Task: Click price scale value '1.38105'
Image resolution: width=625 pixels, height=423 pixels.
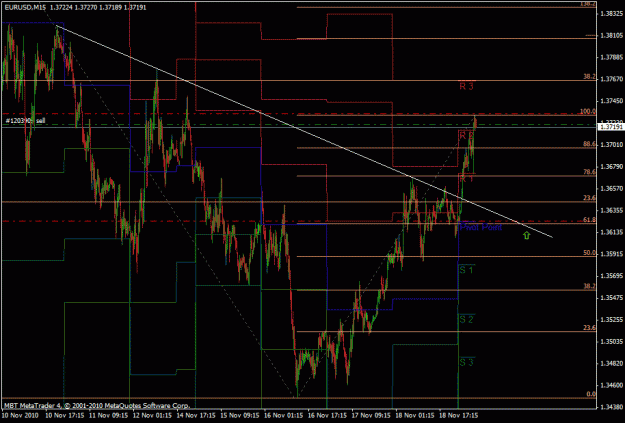Action: pyautogui.click(x=611, y=35)
